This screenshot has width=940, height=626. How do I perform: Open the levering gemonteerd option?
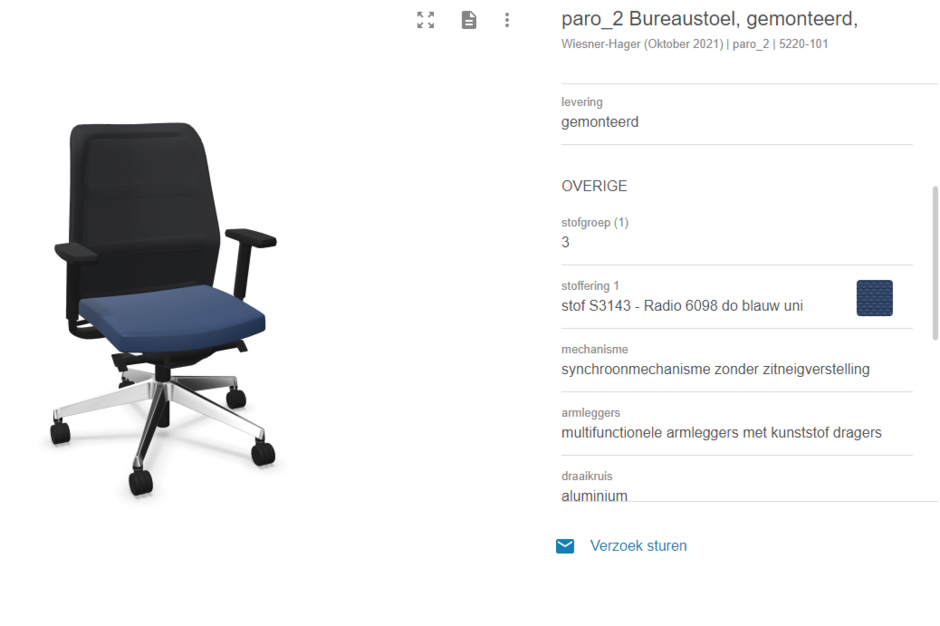coord(737,115)
